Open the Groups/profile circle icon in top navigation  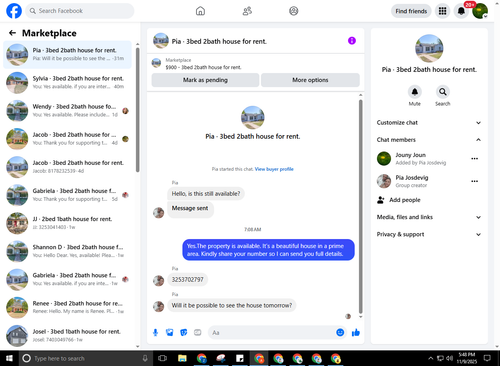(294, 11)
